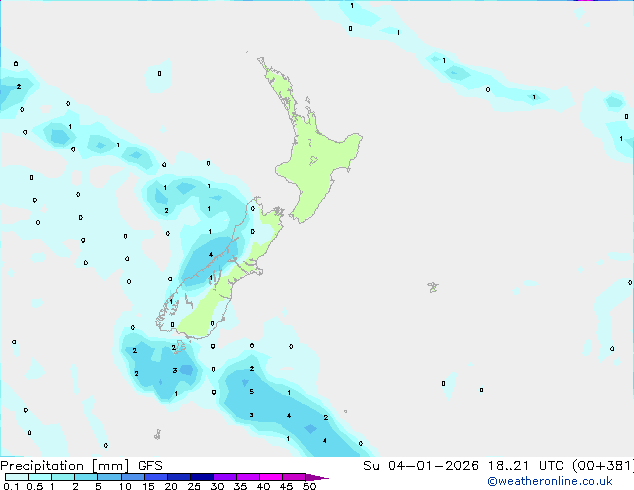The image size is (634, 490).
Task: Select the 0.5–1 mm legend swatch
Action: tap(40, 477)
